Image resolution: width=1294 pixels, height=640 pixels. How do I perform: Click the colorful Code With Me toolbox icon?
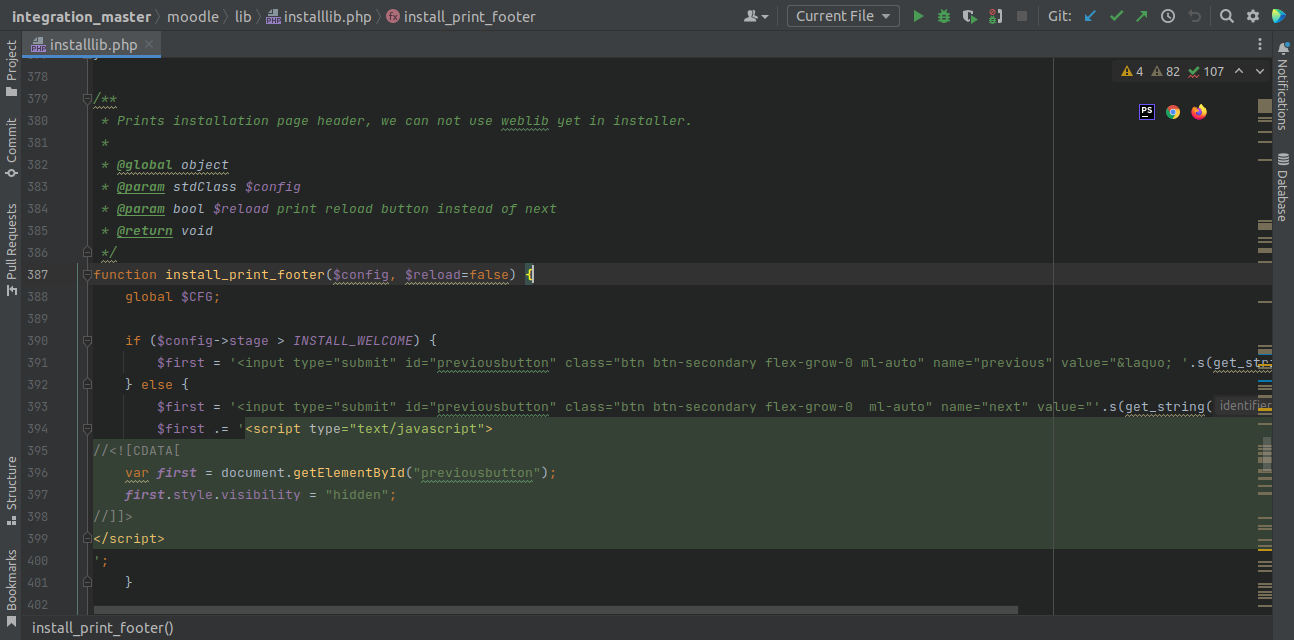pyautogui.click(x=1279, y=16)
